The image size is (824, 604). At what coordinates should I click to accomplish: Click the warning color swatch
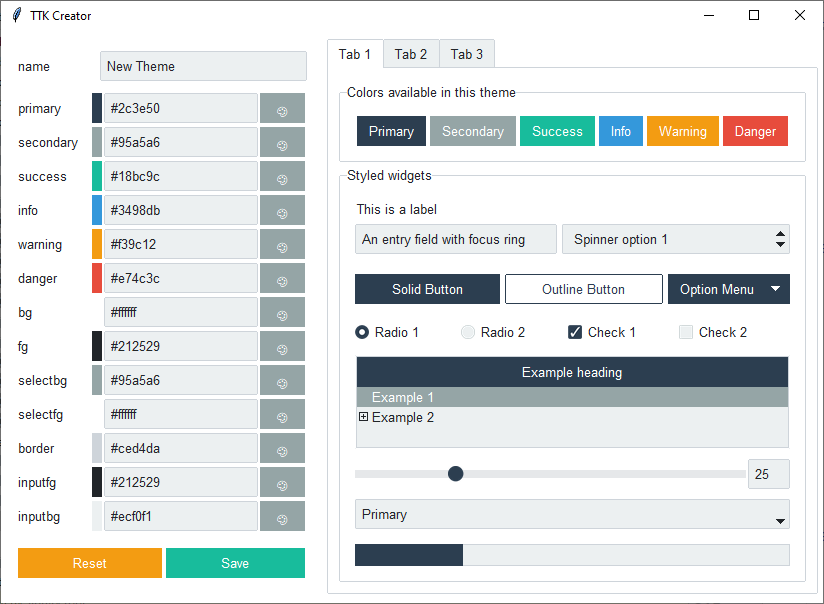[x=97, y=244]
